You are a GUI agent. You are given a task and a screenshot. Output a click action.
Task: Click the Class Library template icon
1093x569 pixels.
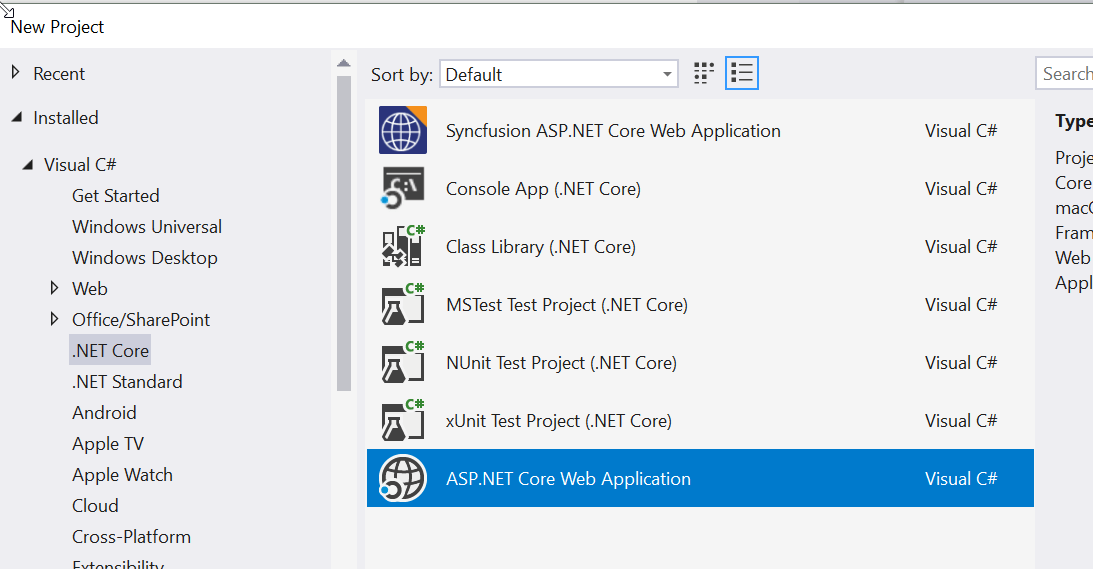point(403,246)
